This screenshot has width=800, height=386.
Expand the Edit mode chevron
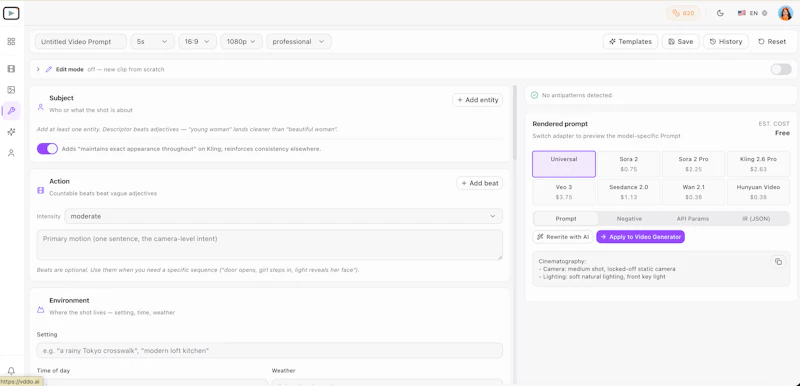coord(38,69)
